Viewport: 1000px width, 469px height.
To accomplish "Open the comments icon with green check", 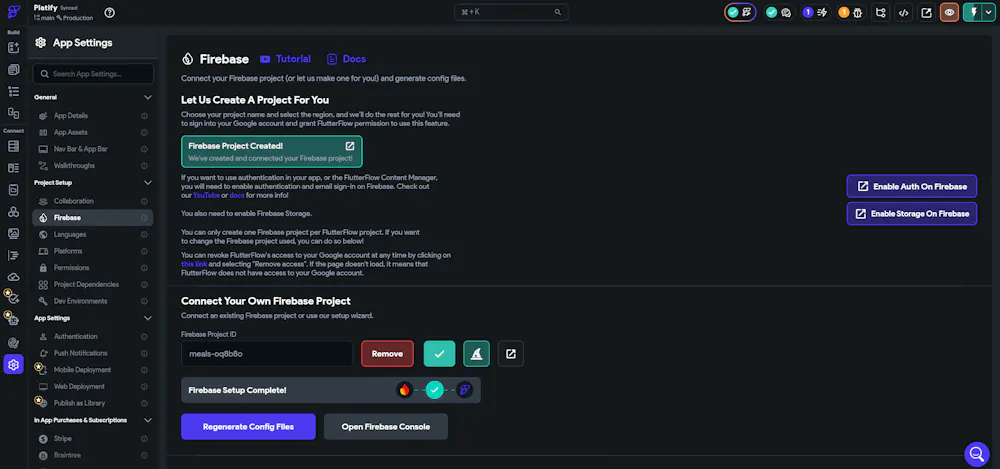I will pyautogui.click(x=779, y=12).
